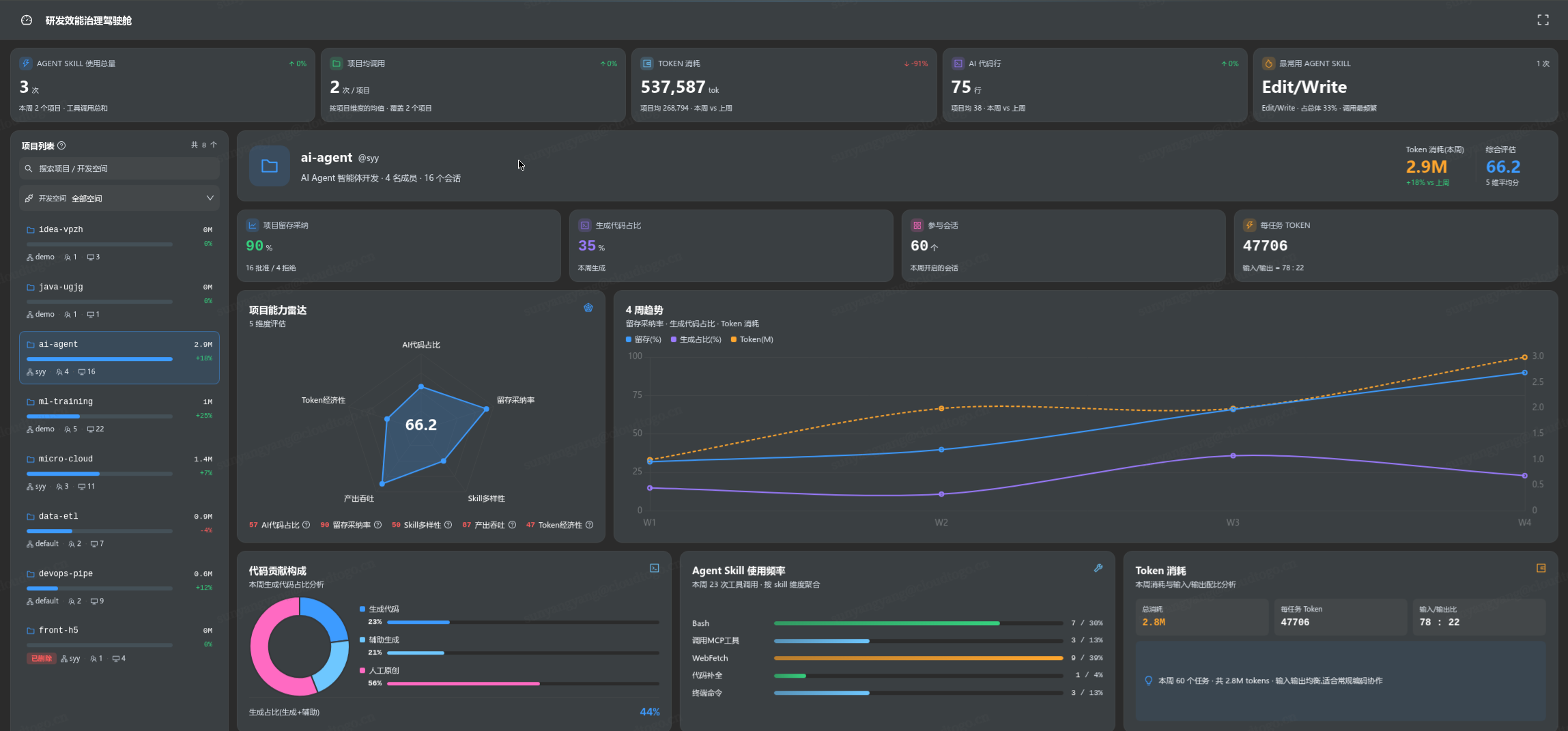
Task: Click the dashboard gauge icon beside title
Action: click(x=27, y=20)
